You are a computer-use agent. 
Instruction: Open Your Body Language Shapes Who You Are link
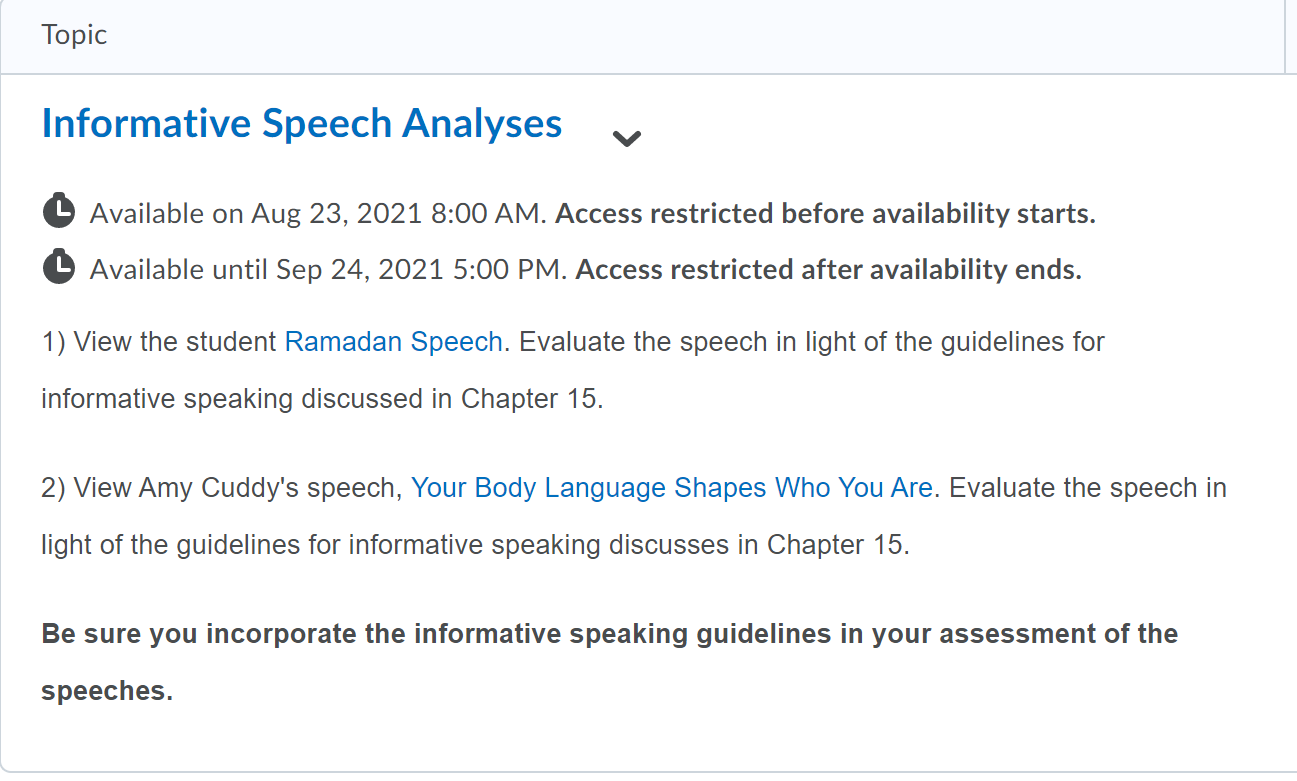(675, 488)
